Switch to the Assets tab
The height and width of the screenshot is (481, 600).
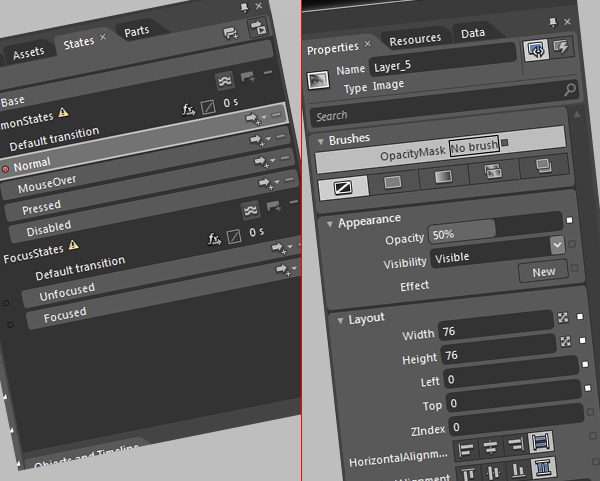coord(29,53)
